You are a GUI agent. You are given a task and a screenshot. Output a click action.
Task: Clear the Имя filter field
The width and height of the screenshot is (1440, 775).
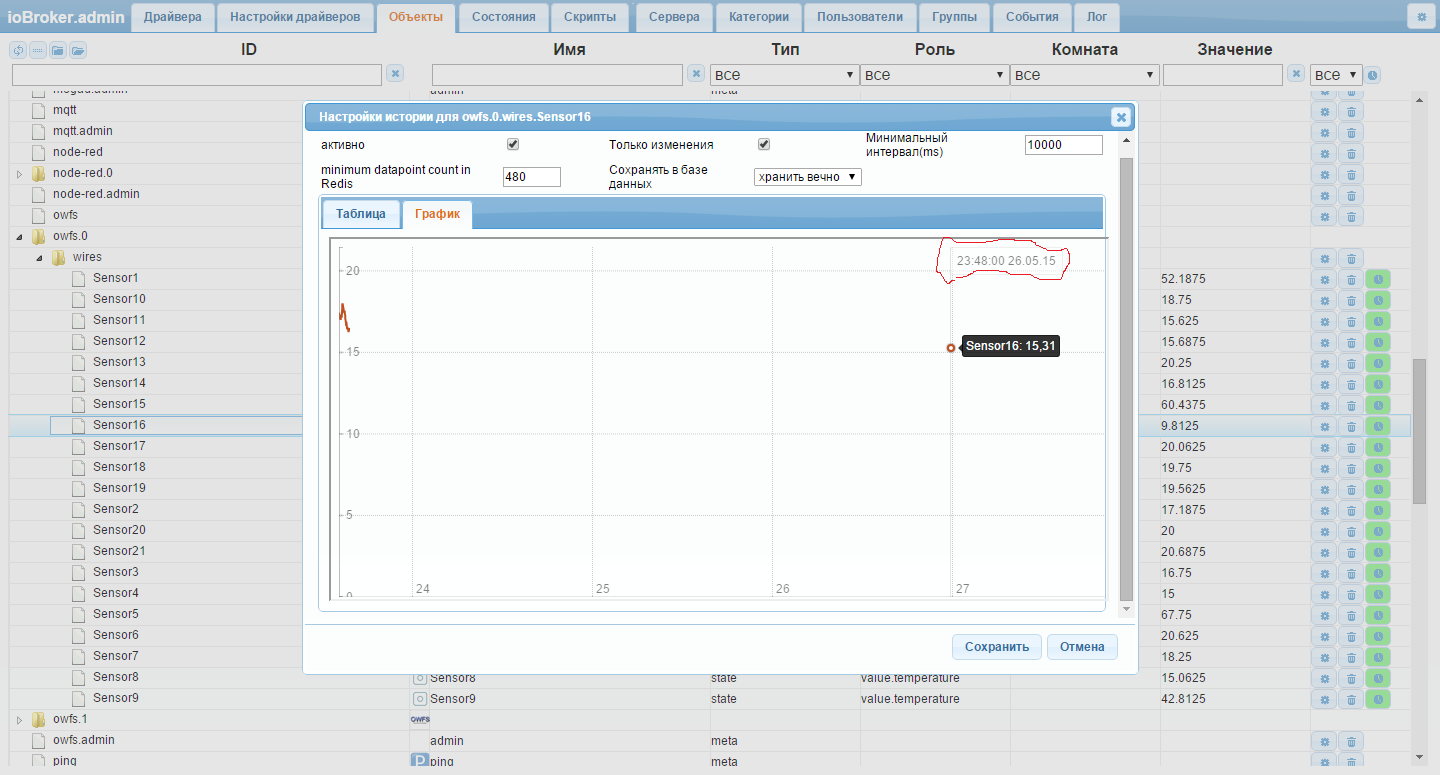(696, 74)
